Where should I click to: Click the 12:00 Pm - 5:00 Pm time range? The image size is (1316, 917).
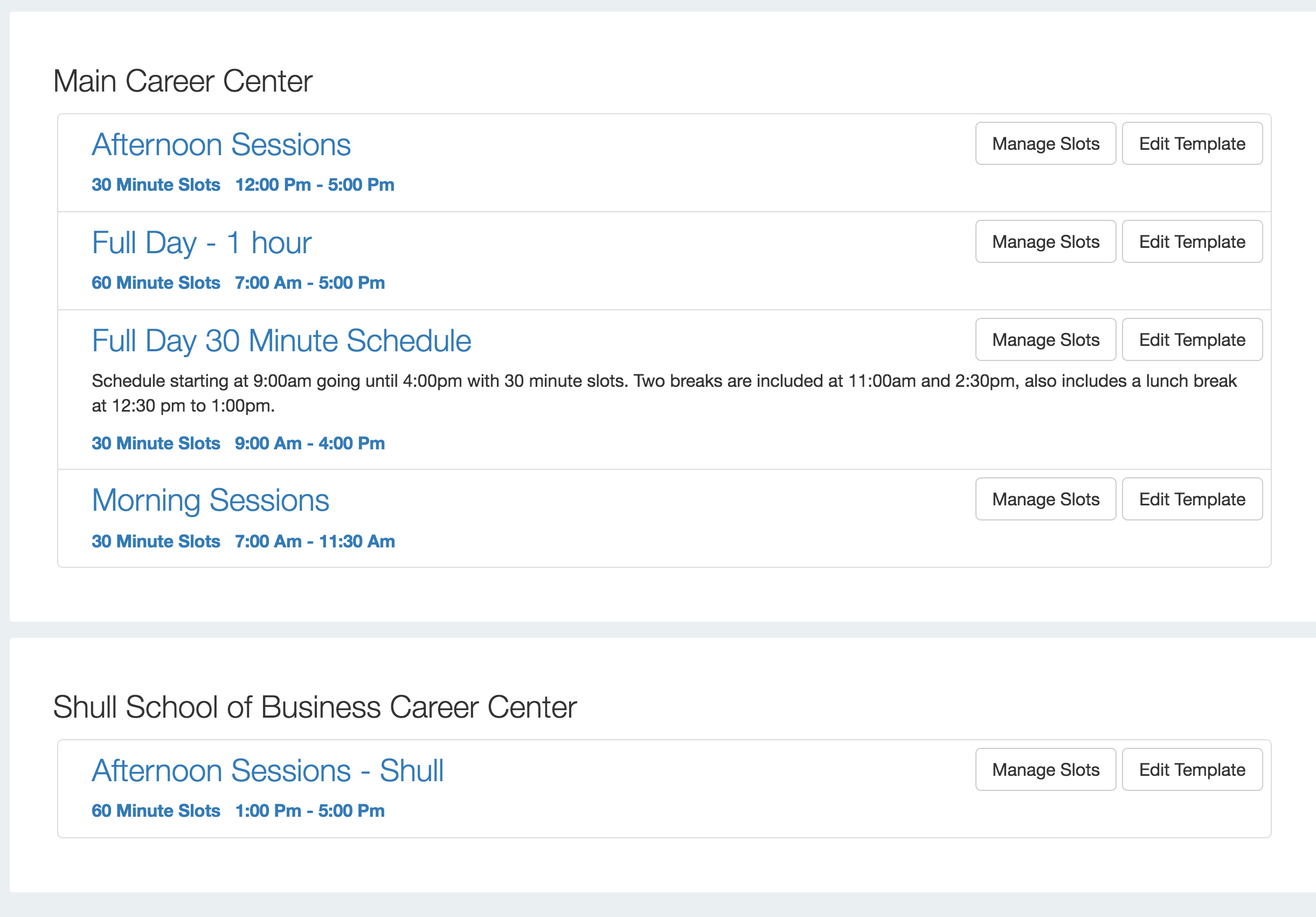[x=315, y=185]
